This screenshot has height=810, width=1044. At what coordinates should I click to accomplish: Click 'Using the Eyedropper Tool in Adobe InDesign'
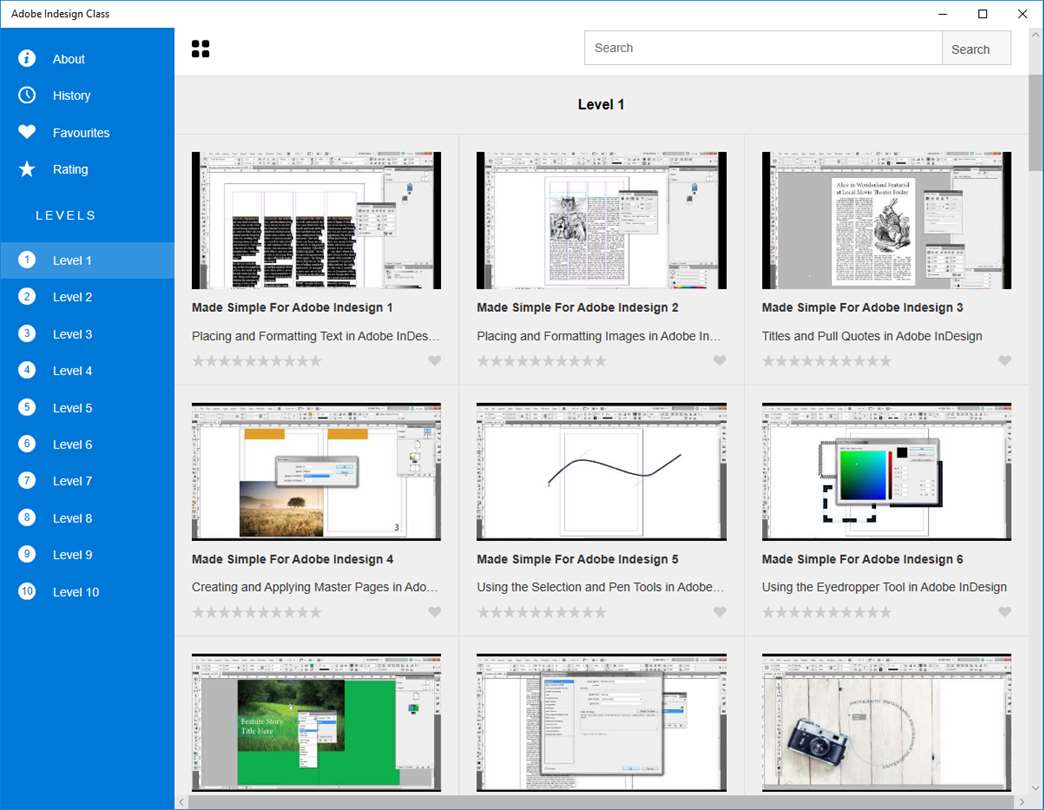tap(884, 587)
